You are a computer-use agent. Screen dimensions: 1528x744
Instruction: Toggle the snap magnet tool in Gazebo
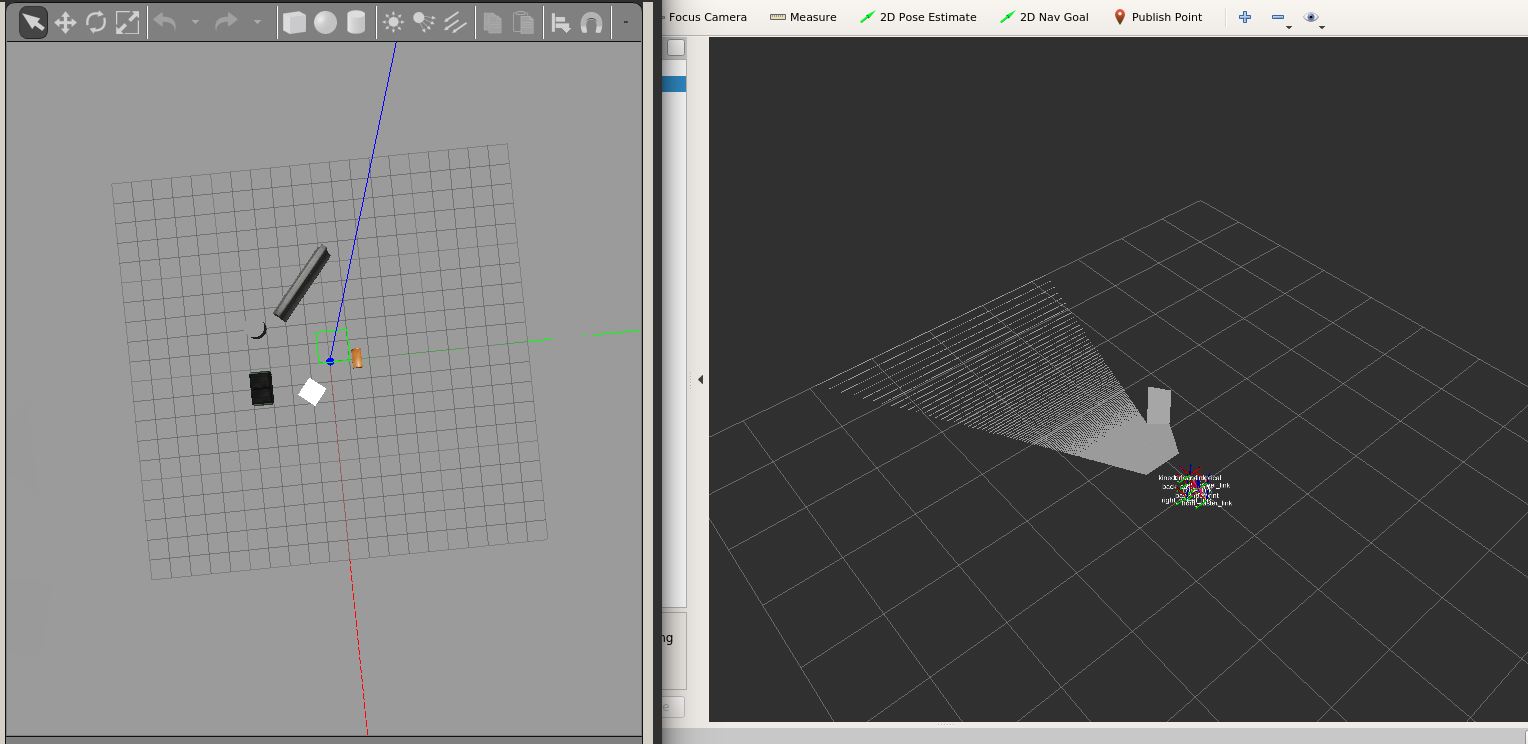[592, 22]
